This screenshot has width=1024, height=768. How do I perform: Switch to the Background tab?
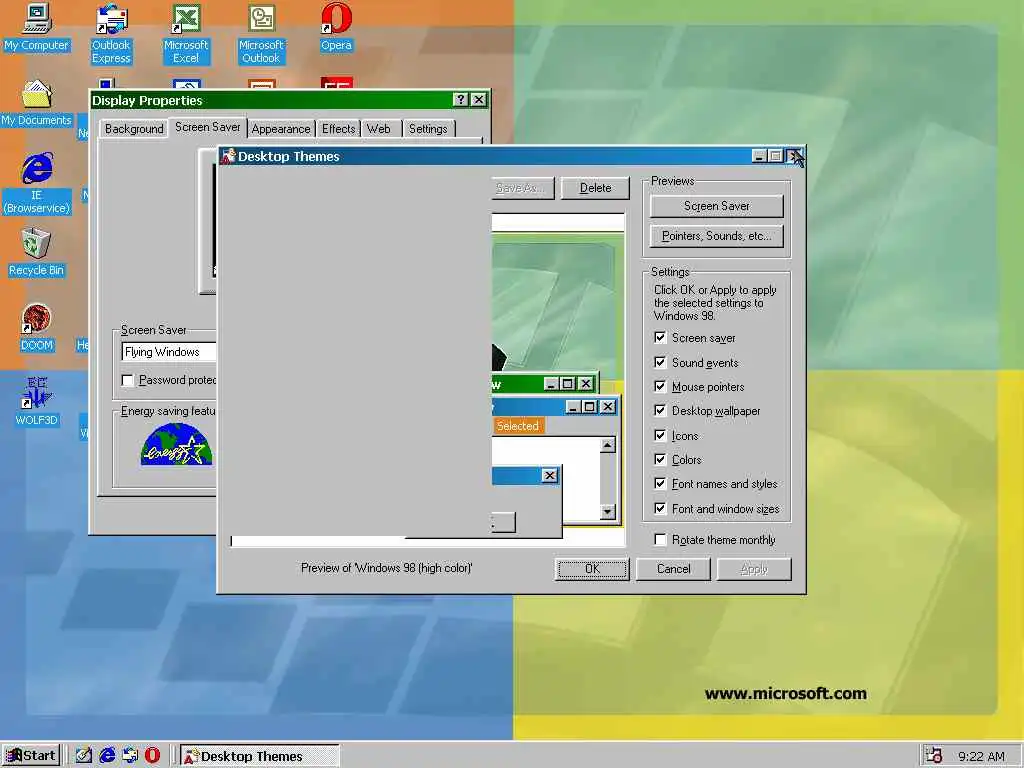click(134, 129)
